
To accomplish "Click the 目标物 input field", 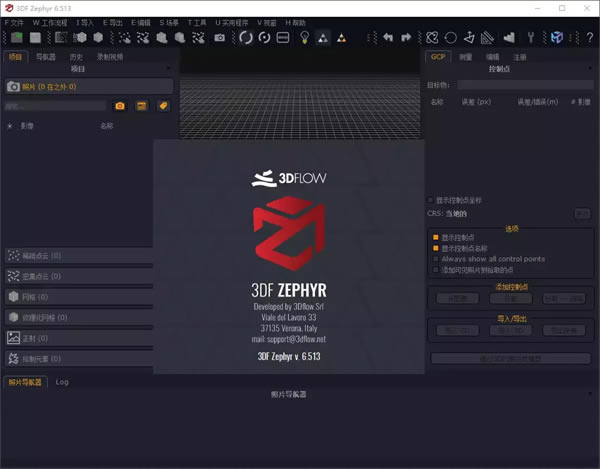I will (525, 85).
